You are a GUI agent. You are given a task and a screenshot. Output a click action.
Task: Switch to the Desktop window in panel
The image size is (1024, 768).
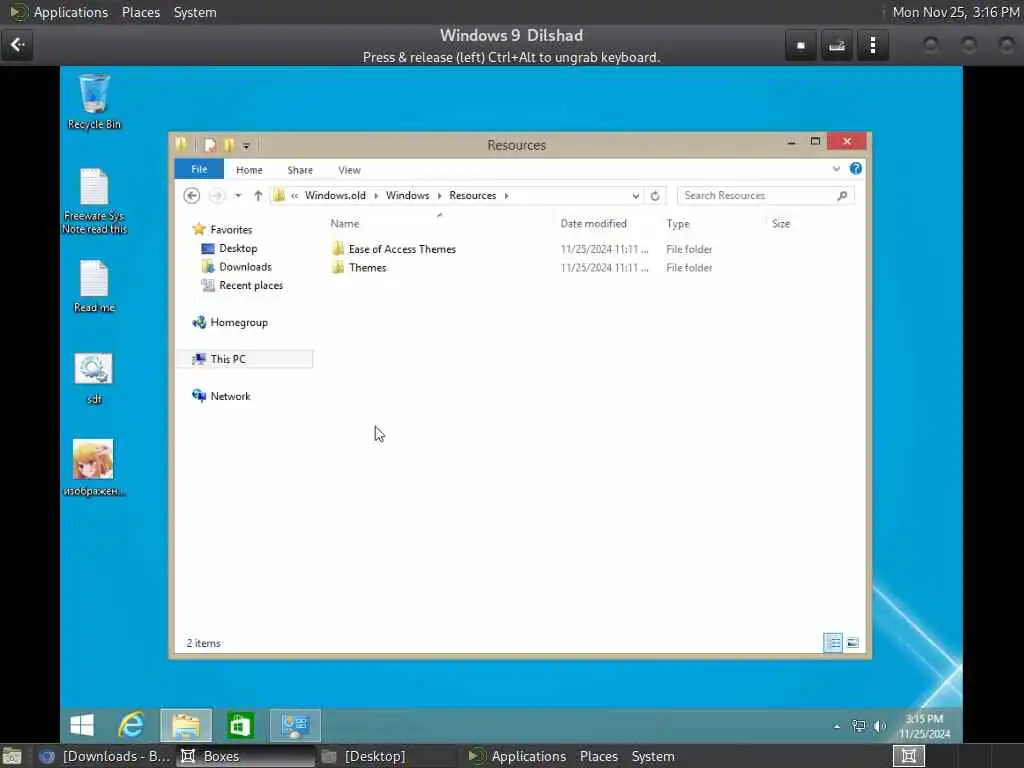coord(366,756)
